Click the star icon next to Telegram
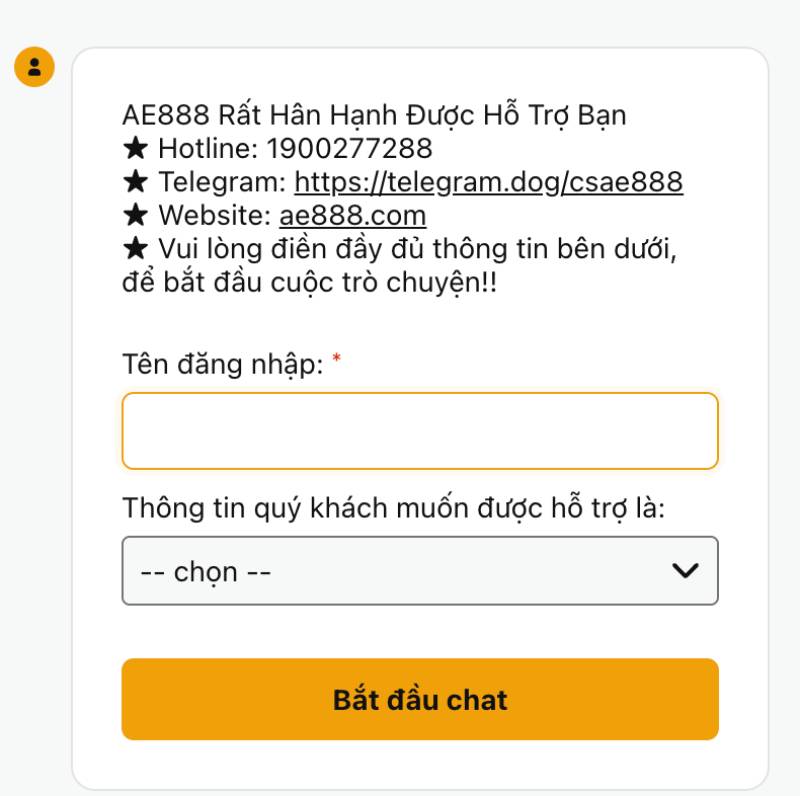Image resolution: width=800 pixels, height=796 pixels. (134, 184)
